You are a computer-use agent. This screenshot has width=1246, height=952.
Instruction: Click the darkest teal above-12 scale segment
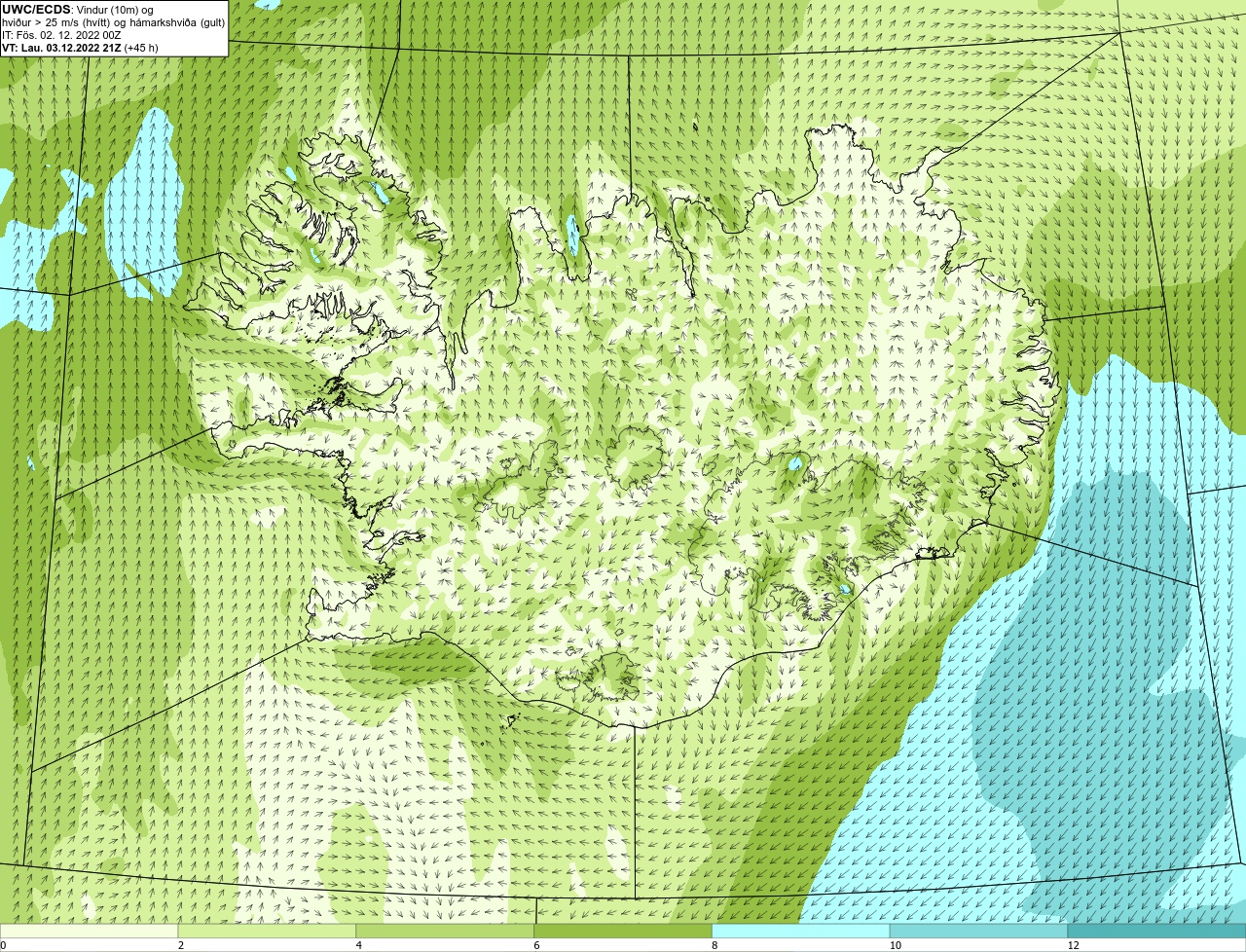1157,932
